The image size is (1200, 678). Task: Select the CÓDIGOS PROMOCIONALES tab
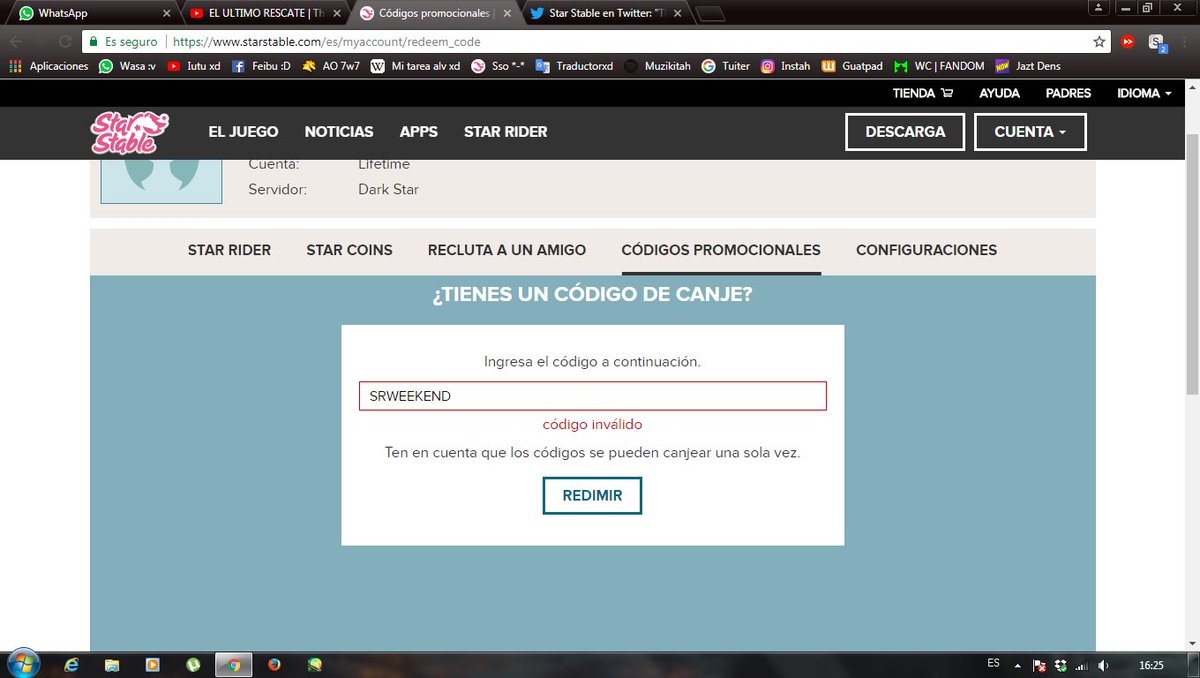click(721, 250)
